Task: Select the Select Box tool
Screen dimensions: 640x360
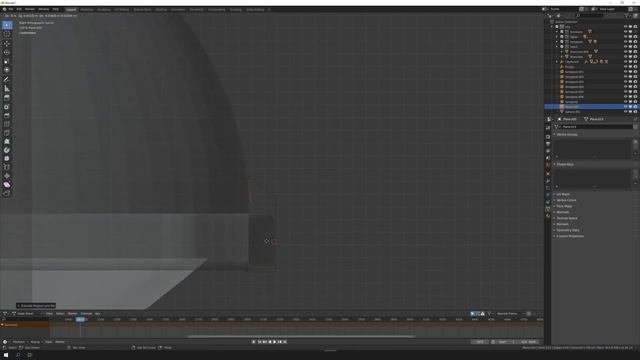Action: click(x=7, y=25)
